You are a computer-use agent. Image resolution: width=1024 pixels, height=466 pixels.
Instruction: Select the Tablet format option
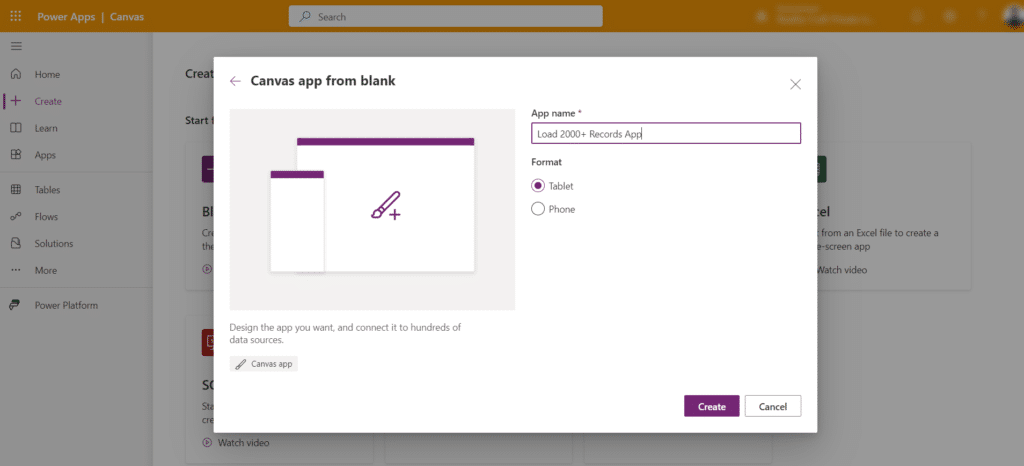[538, 186]
